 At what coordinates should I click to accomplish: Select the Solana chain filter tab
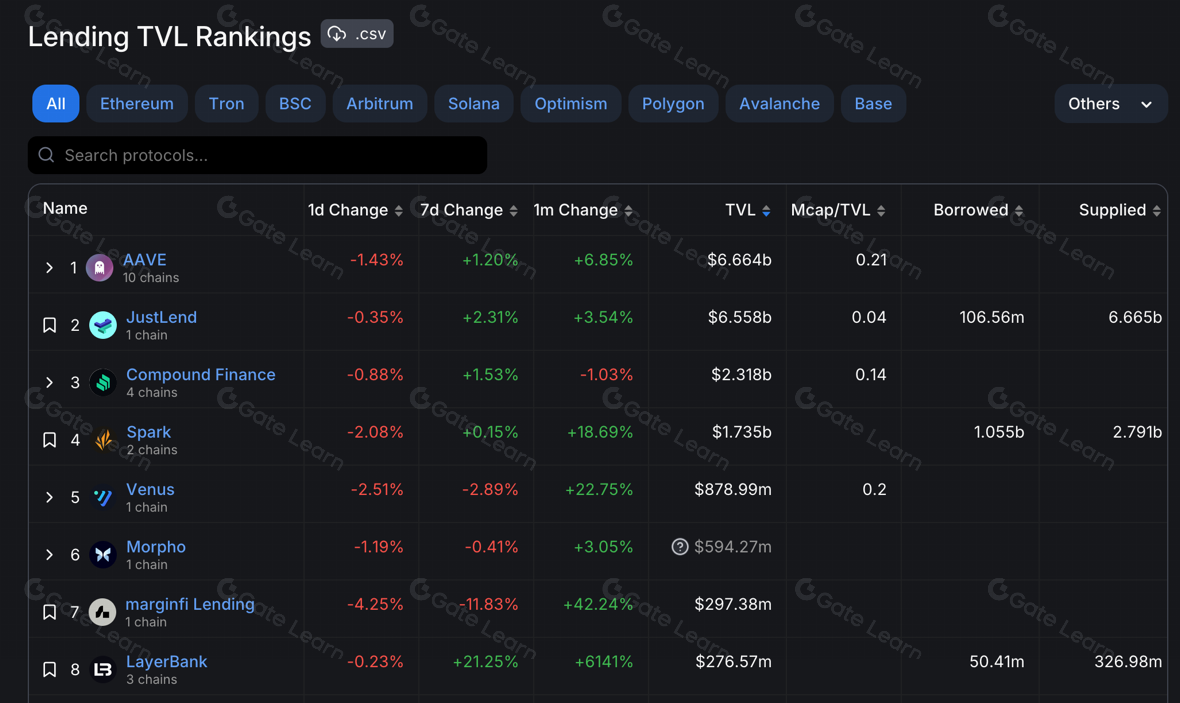click(473, 104)
